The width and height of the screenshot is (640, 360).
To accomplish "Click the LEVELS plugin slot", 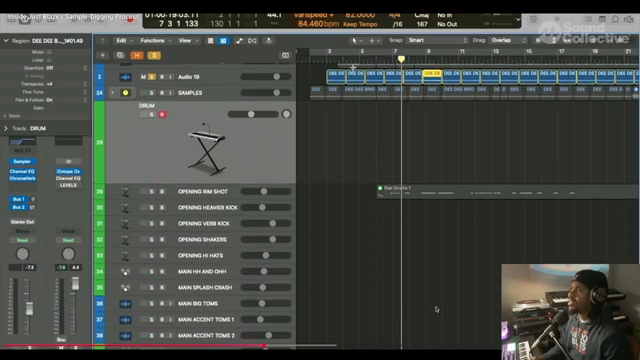I will click(x=68, y=185).
